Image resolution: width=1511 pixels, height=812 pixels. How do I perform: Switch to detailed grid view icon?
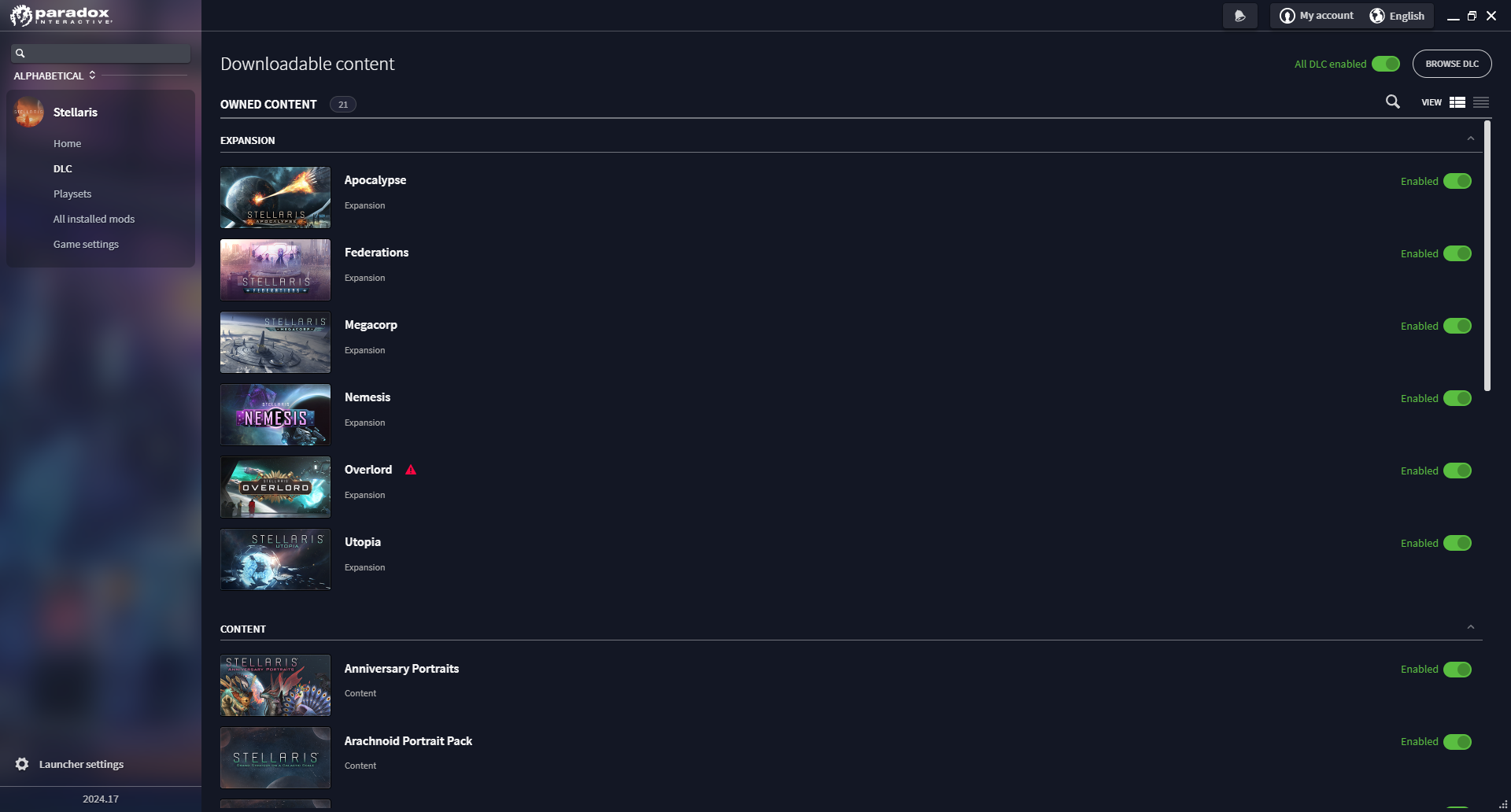pyautogui.click(x=1457, y=102)
